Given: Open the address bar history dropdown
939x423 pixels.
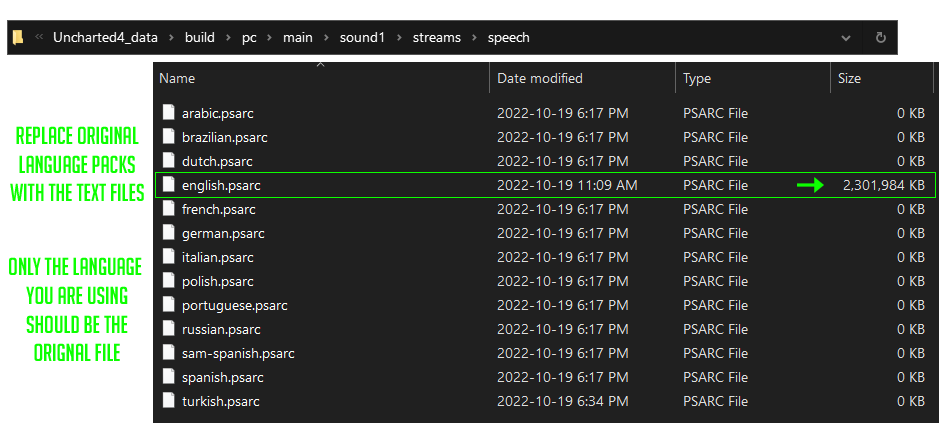Looking at the screenshot, I should click(846, 38).
